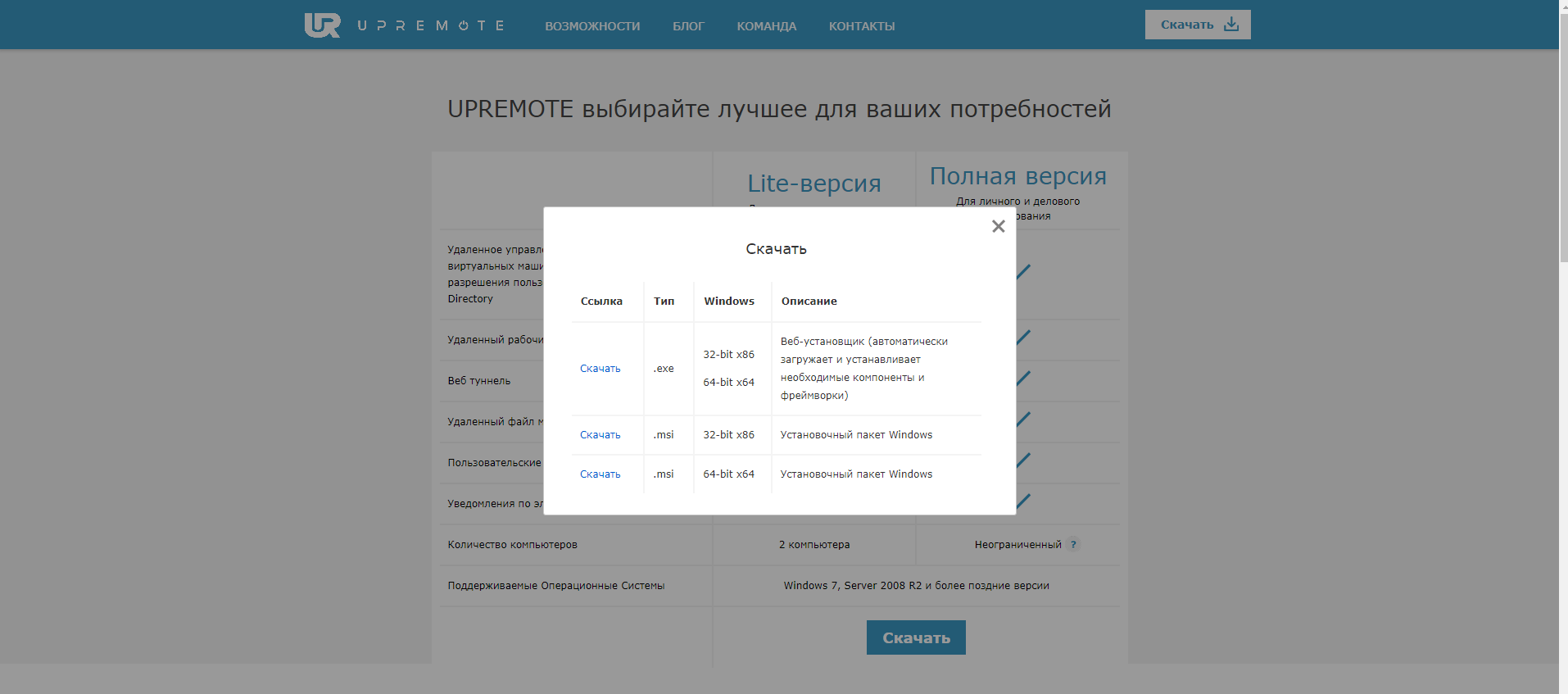Click Поддерживаемые Операционные Системы label
1568x694 pixels.
tap(556, 586)
